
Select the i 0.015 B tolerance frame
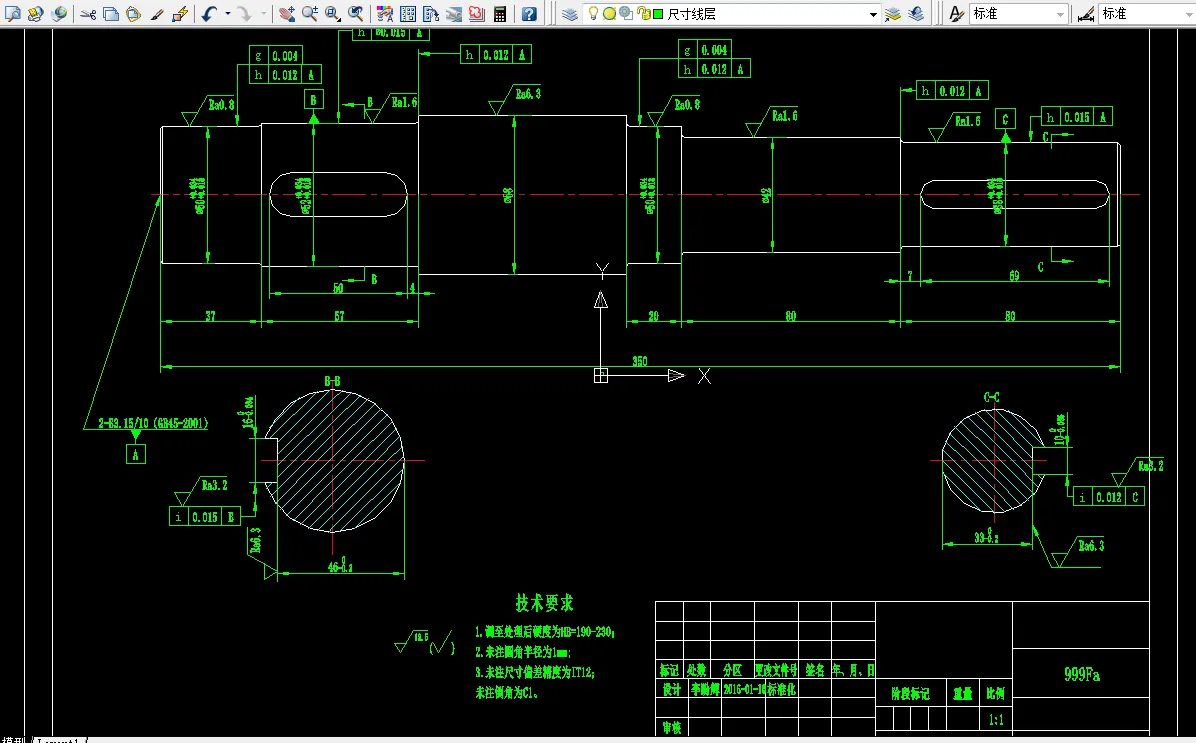pyautogui.click(x=204, y=516)
